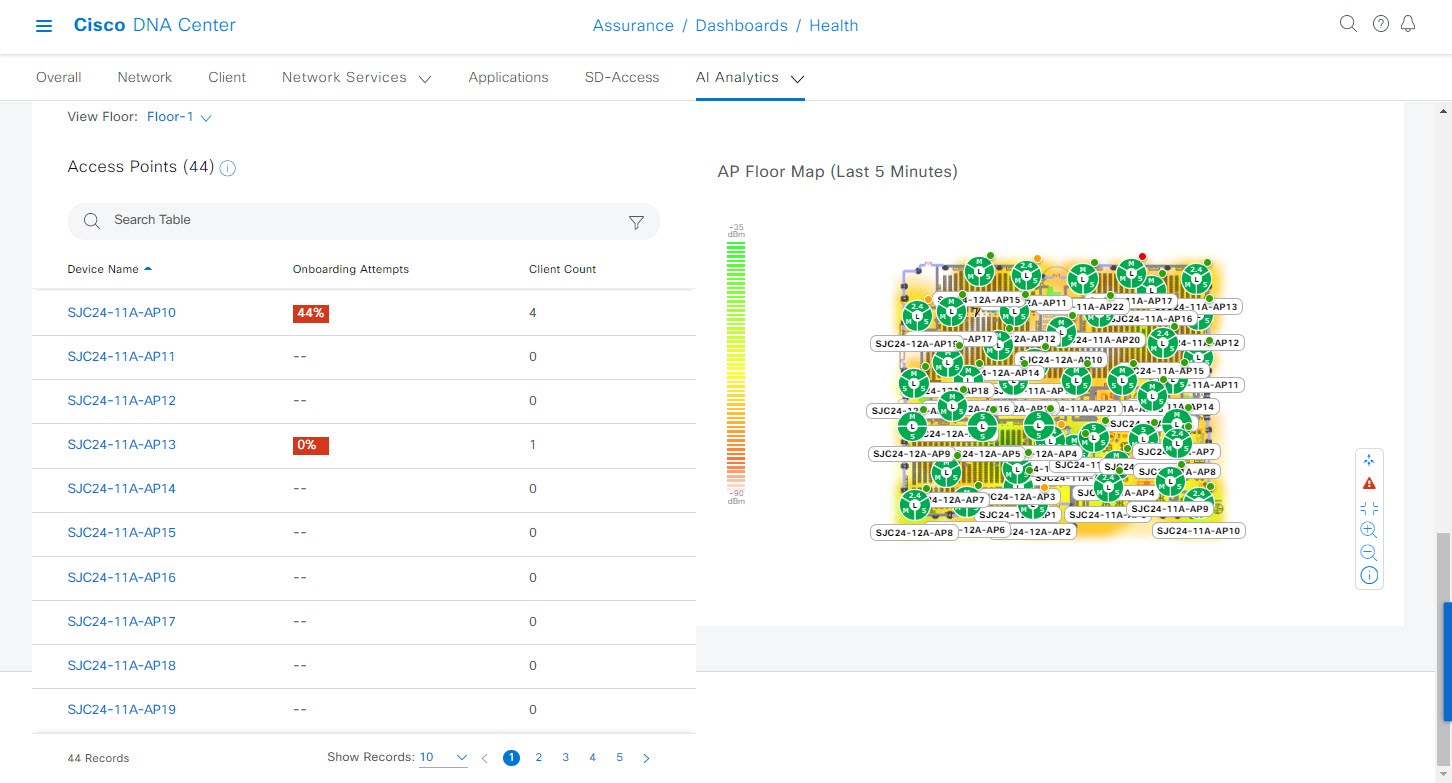The width and height of the screenshot is (1452, 783).
Task: Open device SJC24-11A-AP11 link
Action: [121, 356]
